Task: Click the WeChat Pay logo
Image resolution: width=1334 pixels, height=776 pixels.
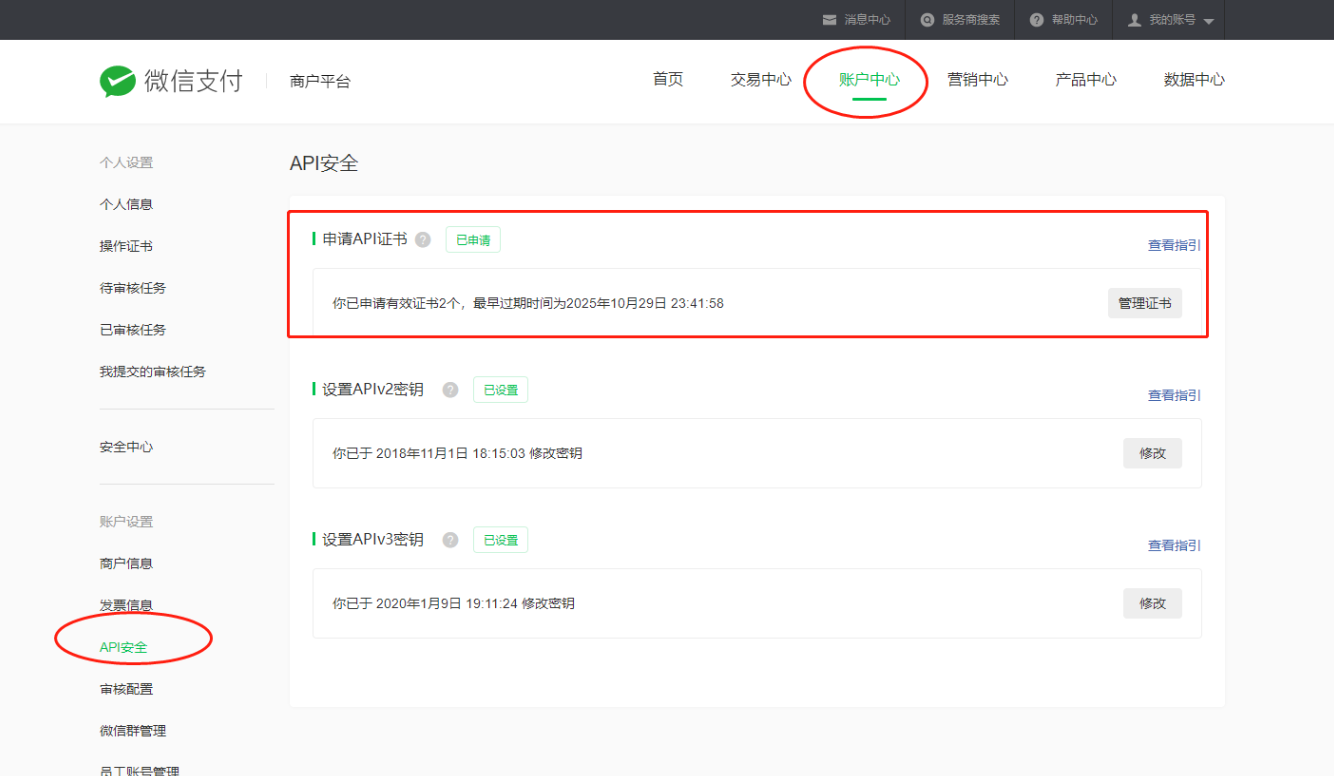Action: (x=118, y=81)
